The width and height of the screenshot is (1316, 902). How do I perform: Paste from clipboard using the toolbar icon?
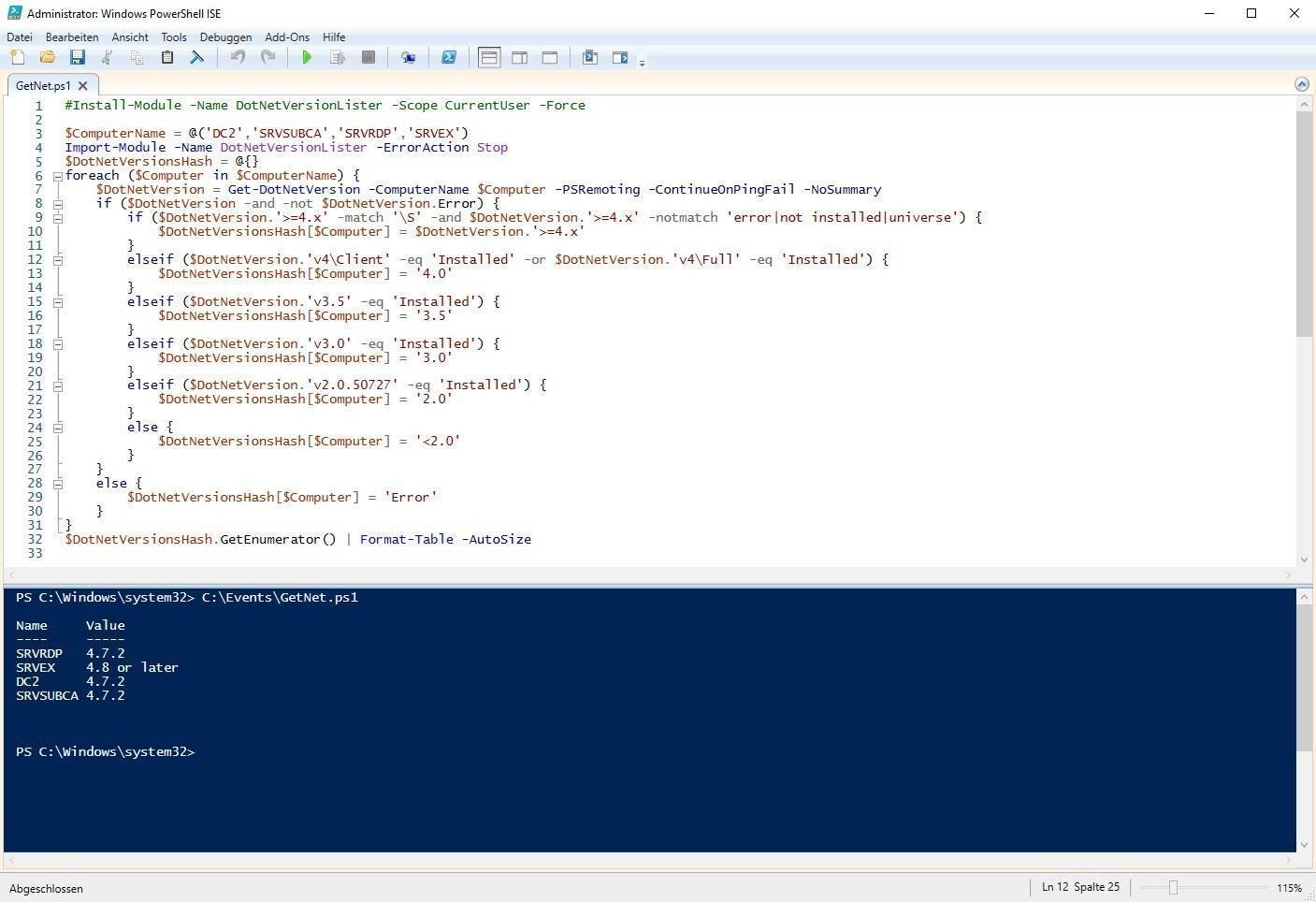tap(166, 58)
